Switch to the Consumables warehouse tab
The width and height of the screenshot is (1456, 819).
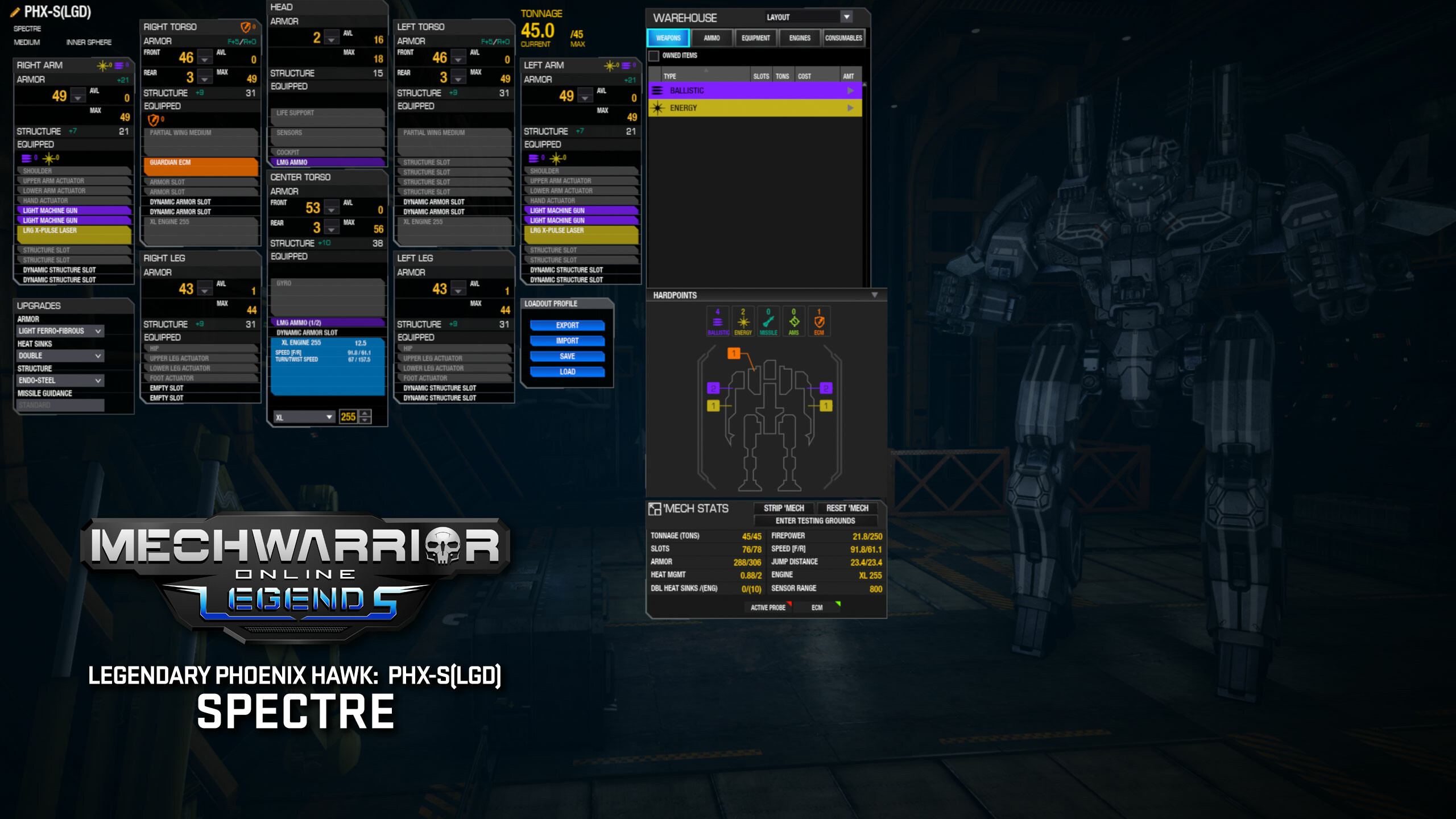(844, 38)
